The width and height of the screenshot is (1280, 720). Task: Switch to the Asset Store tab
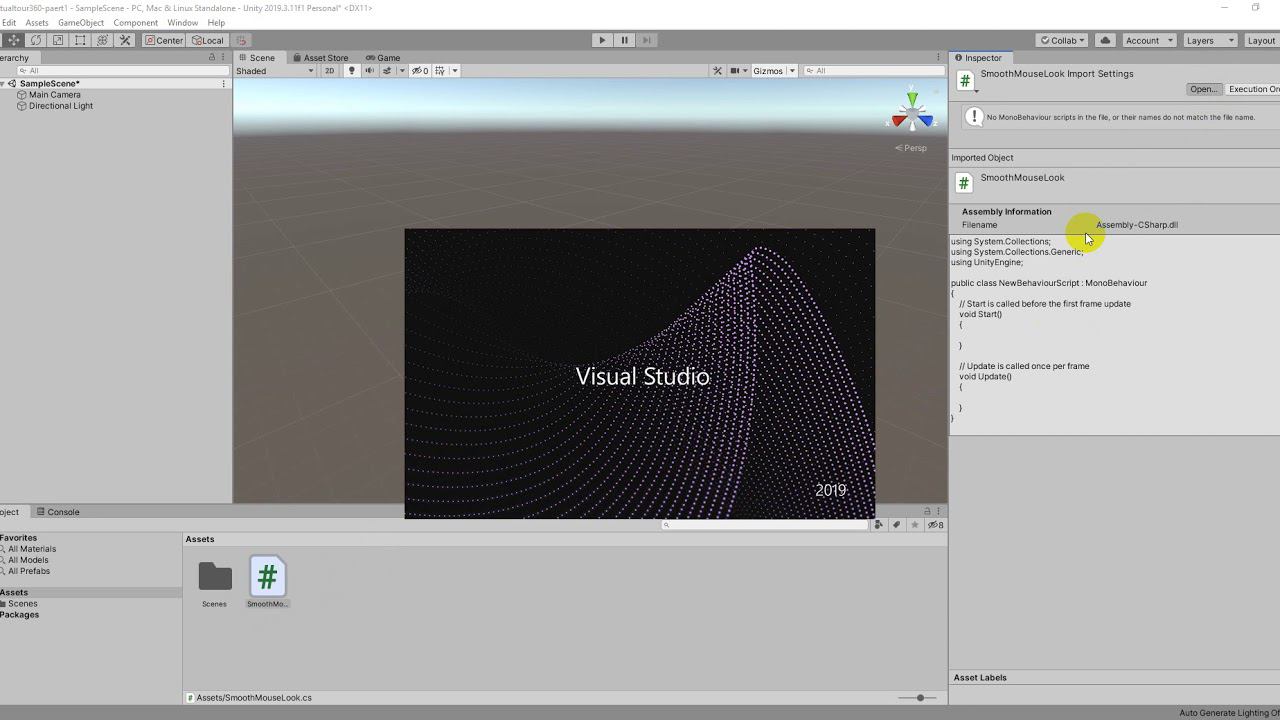[x=321, y=58]
